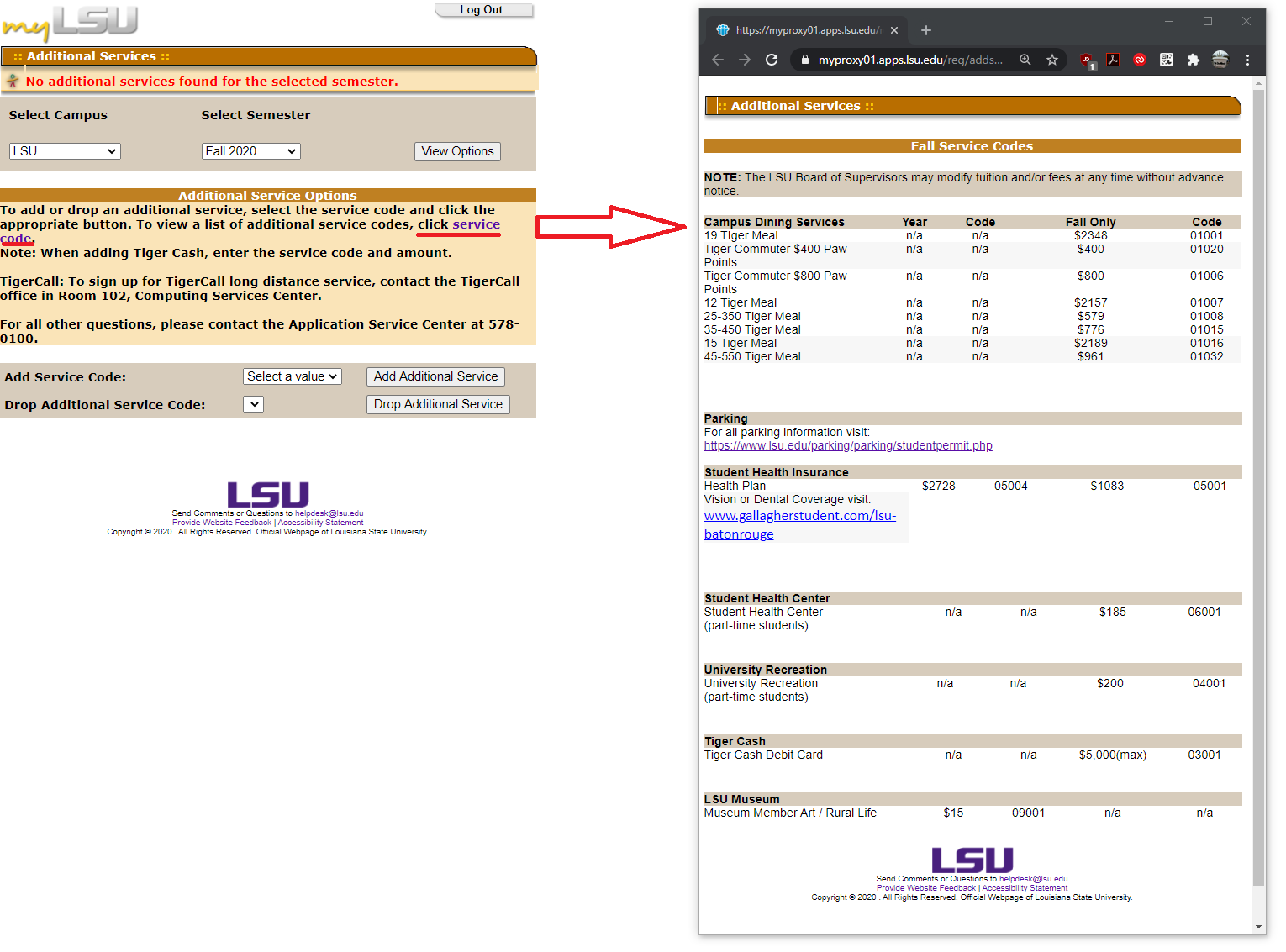Click the popup vertical scrollbar thumb

tap(1259, 487)
